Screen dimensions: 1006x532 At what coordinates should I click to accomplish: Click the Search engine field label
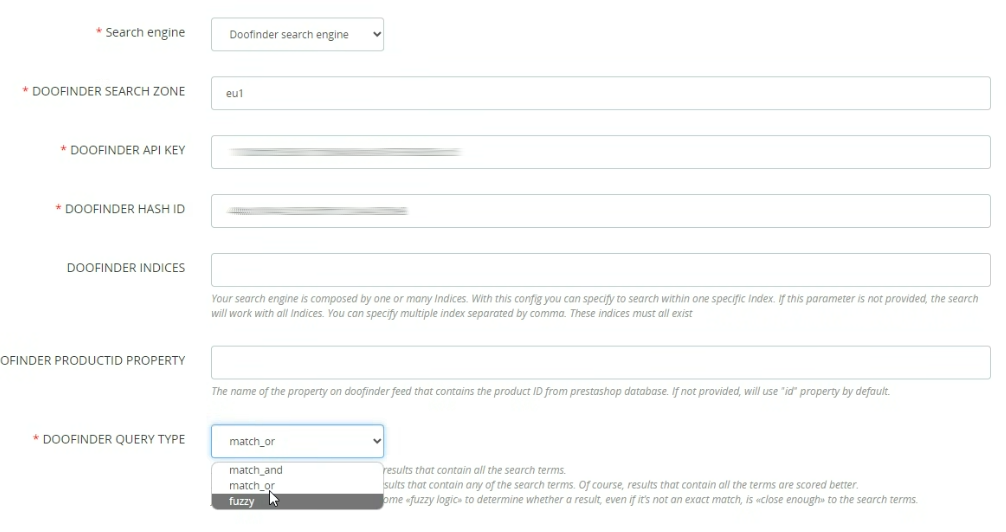[x=145, y=33]
